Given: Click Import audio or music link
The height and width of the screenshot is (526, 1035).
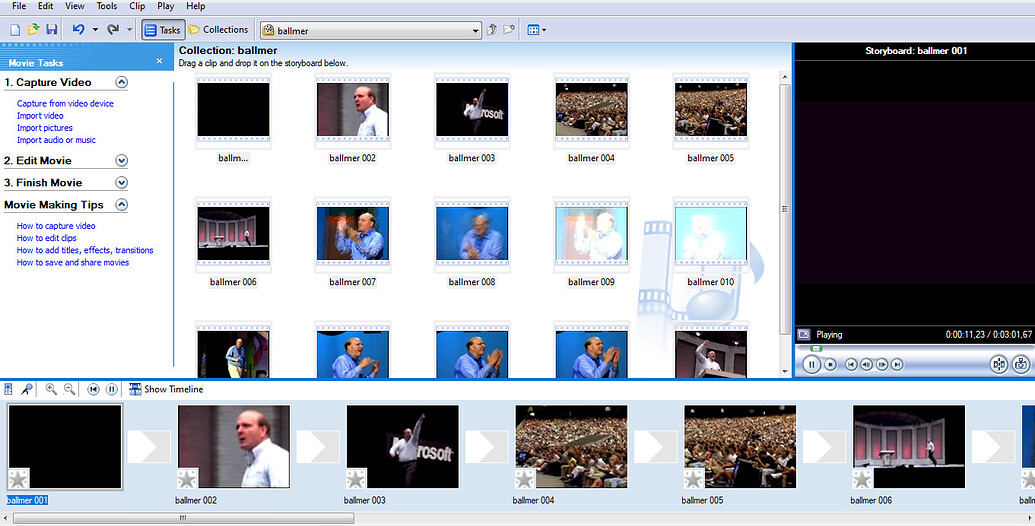Looking at the screenshot, I should click(x=56, y=140).
